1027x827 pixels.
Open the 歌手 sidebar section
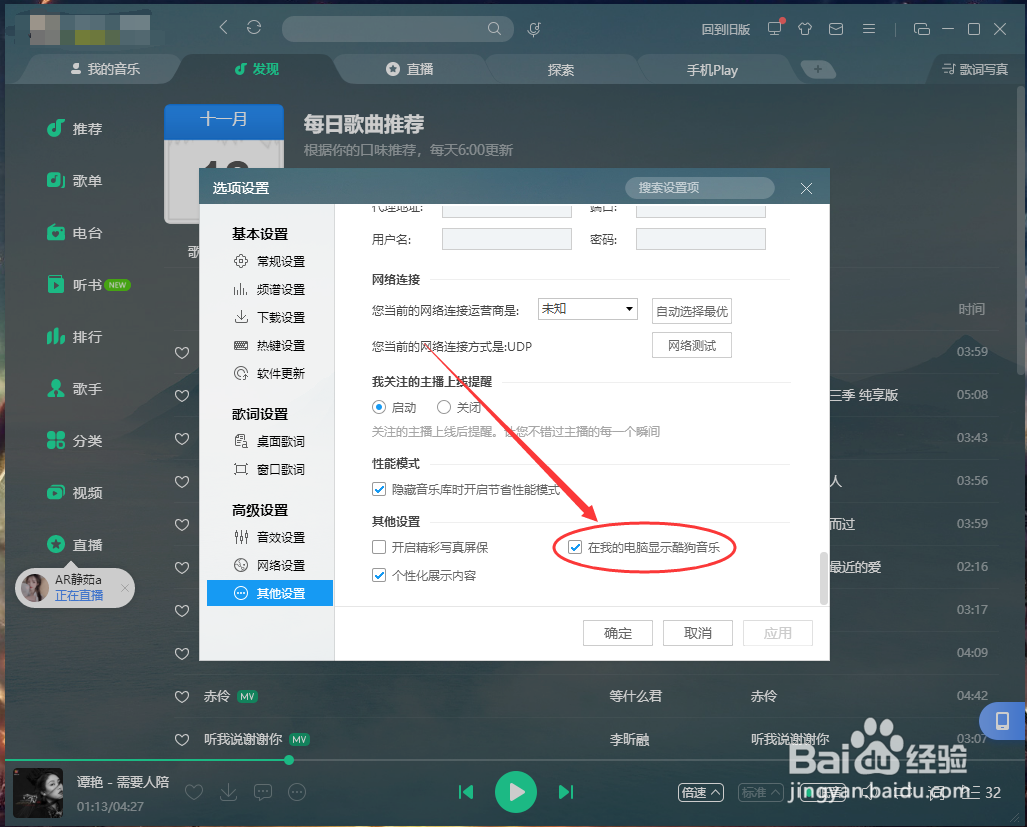[x=75, y=388]
